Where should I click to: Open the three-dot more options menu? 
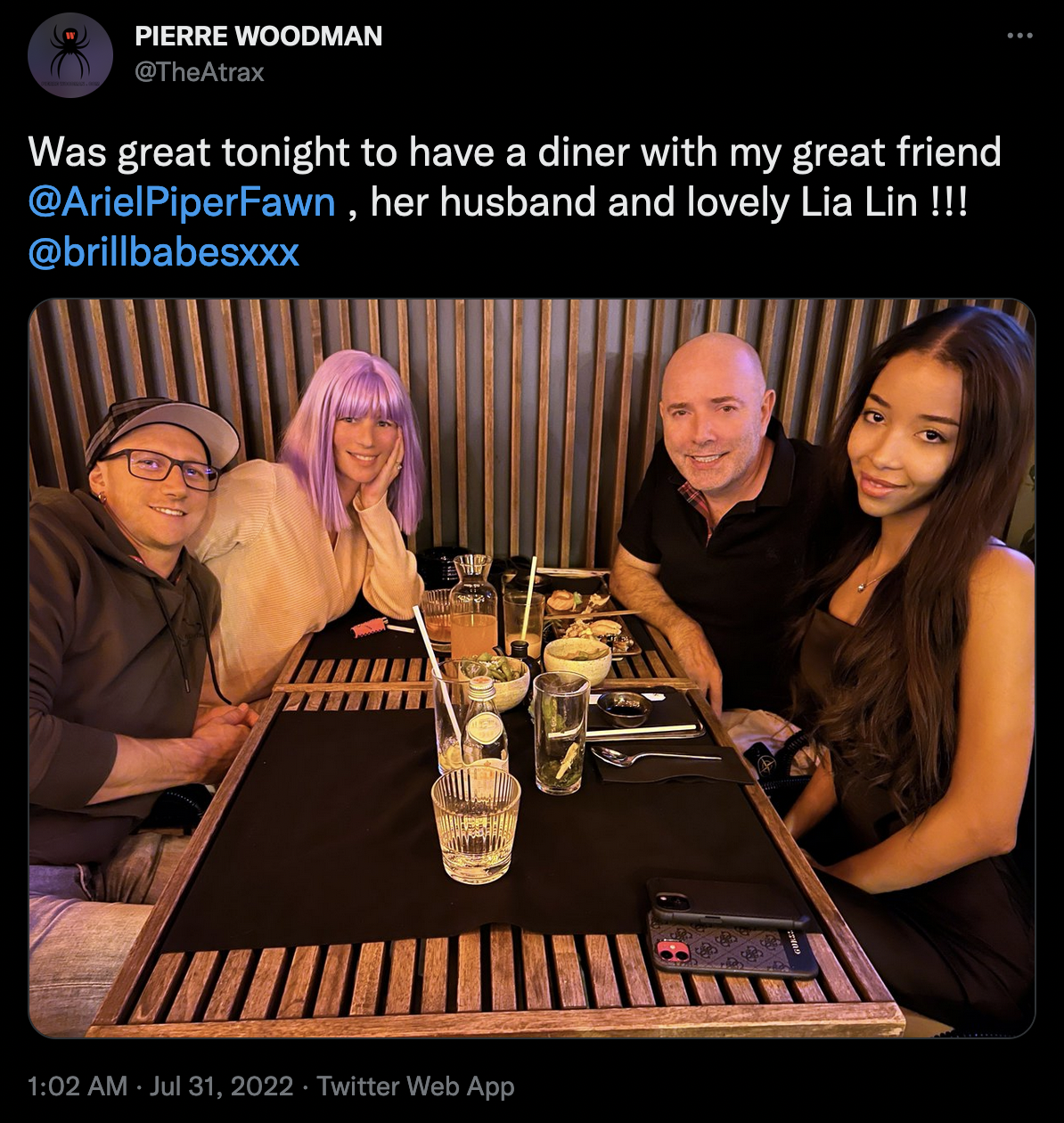tap(1019, 36)
